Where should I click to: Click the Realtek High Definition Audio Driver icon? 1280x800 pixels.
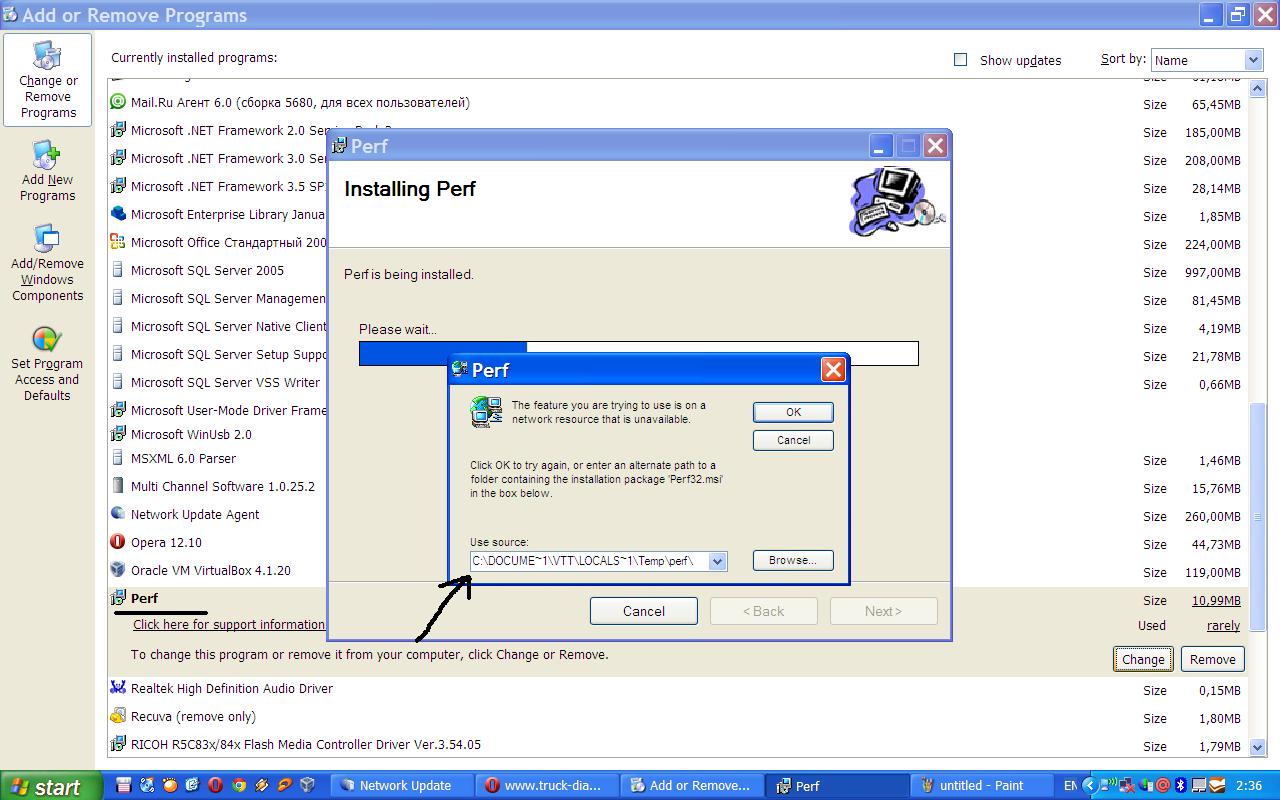118,688
